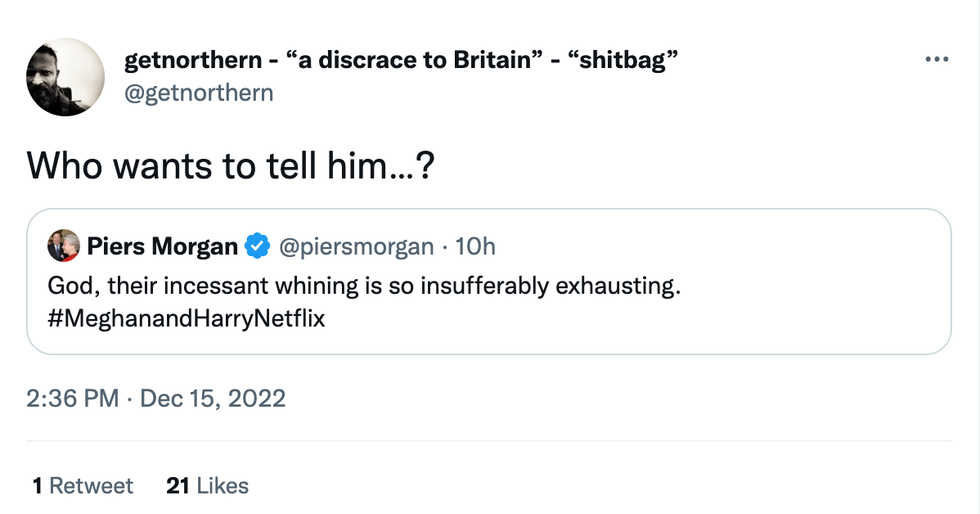Click the "10h" quoted tweet timestamp
This screenshot has height=514, width=980.
475,246
